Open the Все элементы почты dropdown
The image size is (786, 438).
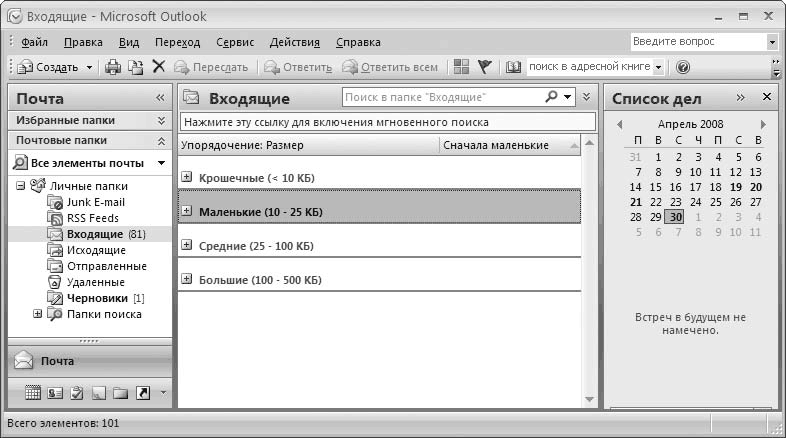(x=161, y=163)
